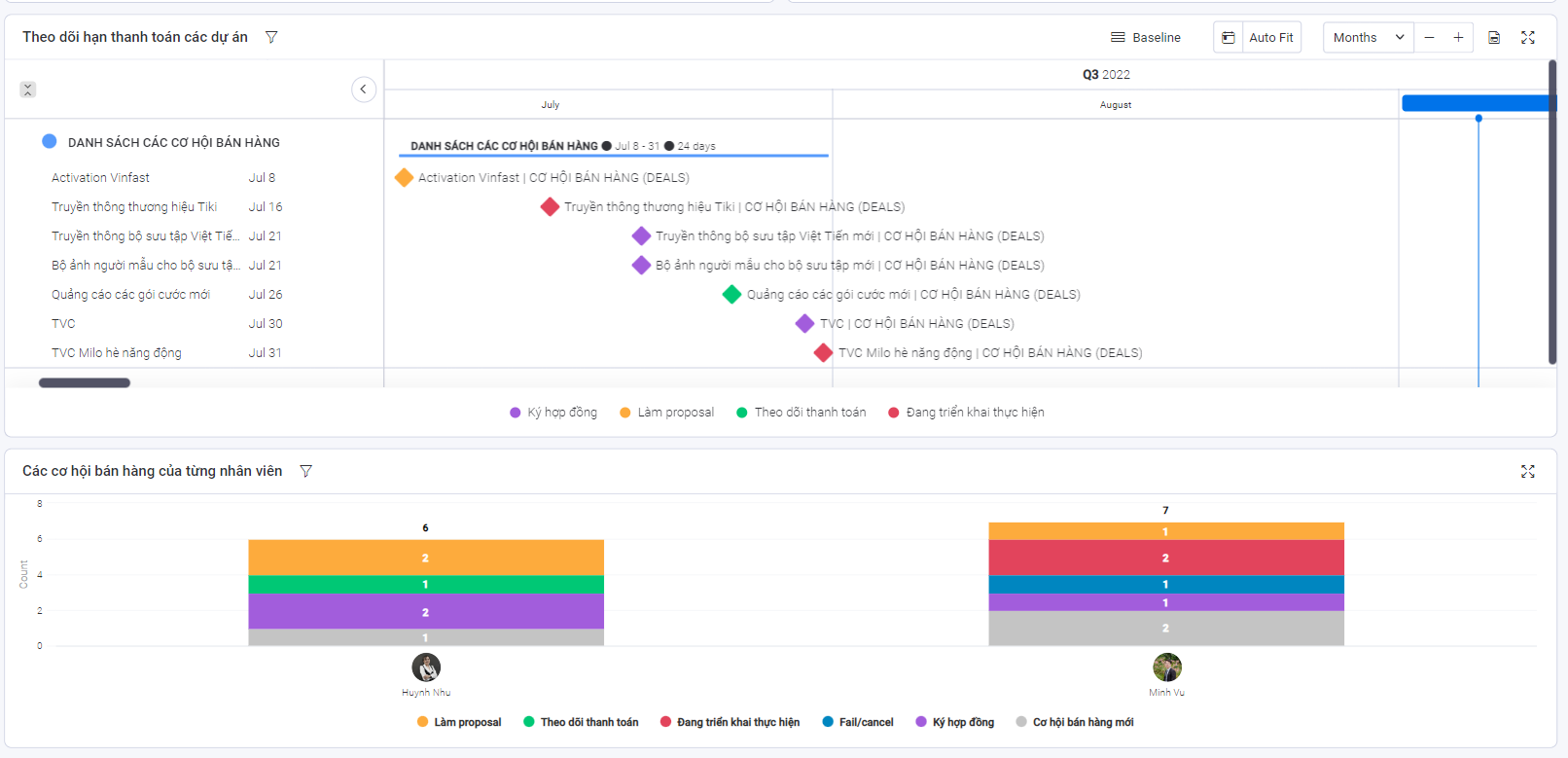Zoom in timeline with plus button
Screen dimensions: 1568x758
(x=1458, y=38)
